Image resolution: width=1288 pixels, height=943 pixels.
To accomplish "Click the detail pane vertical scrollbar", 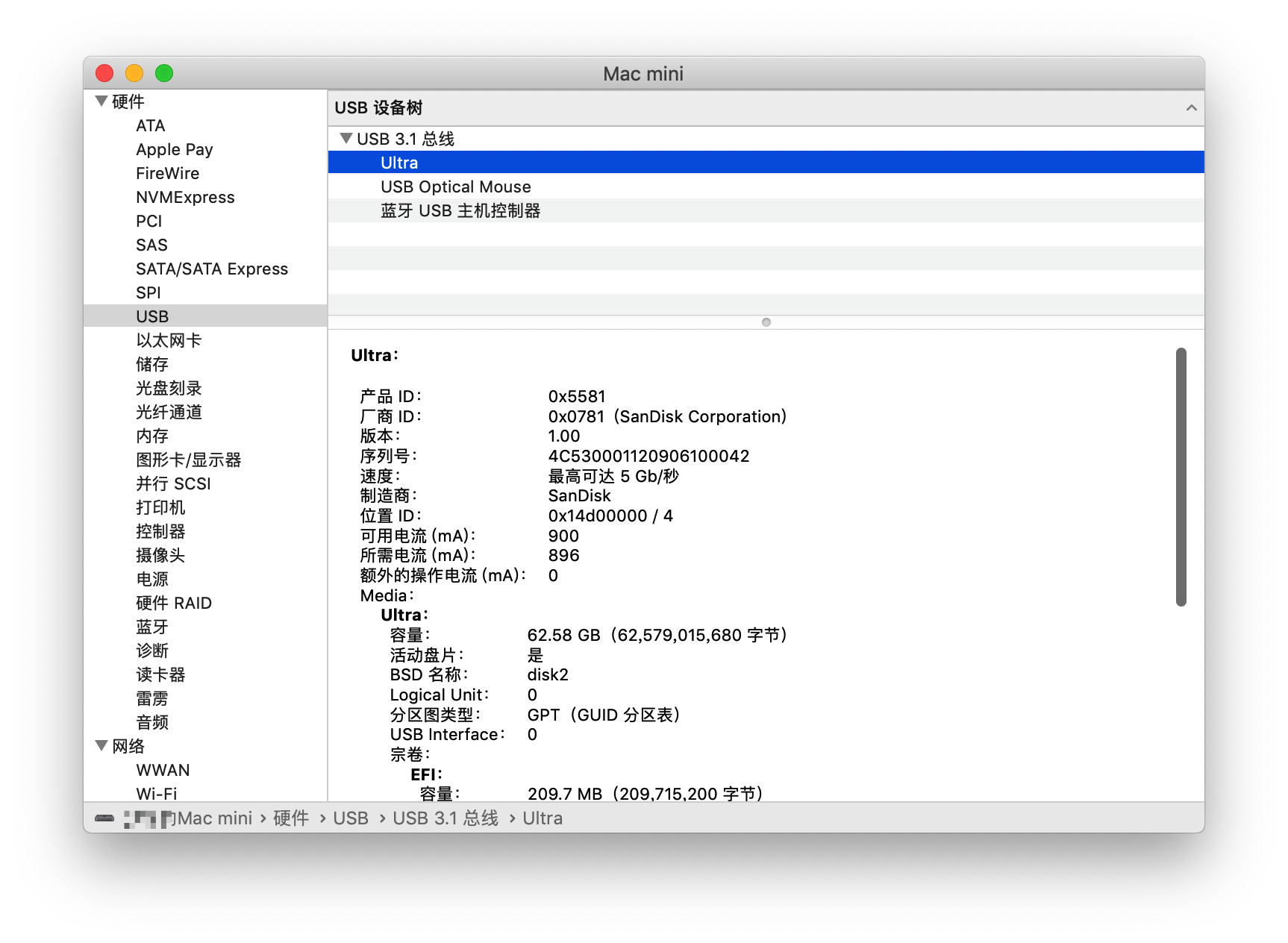I will click(1181, 477).
